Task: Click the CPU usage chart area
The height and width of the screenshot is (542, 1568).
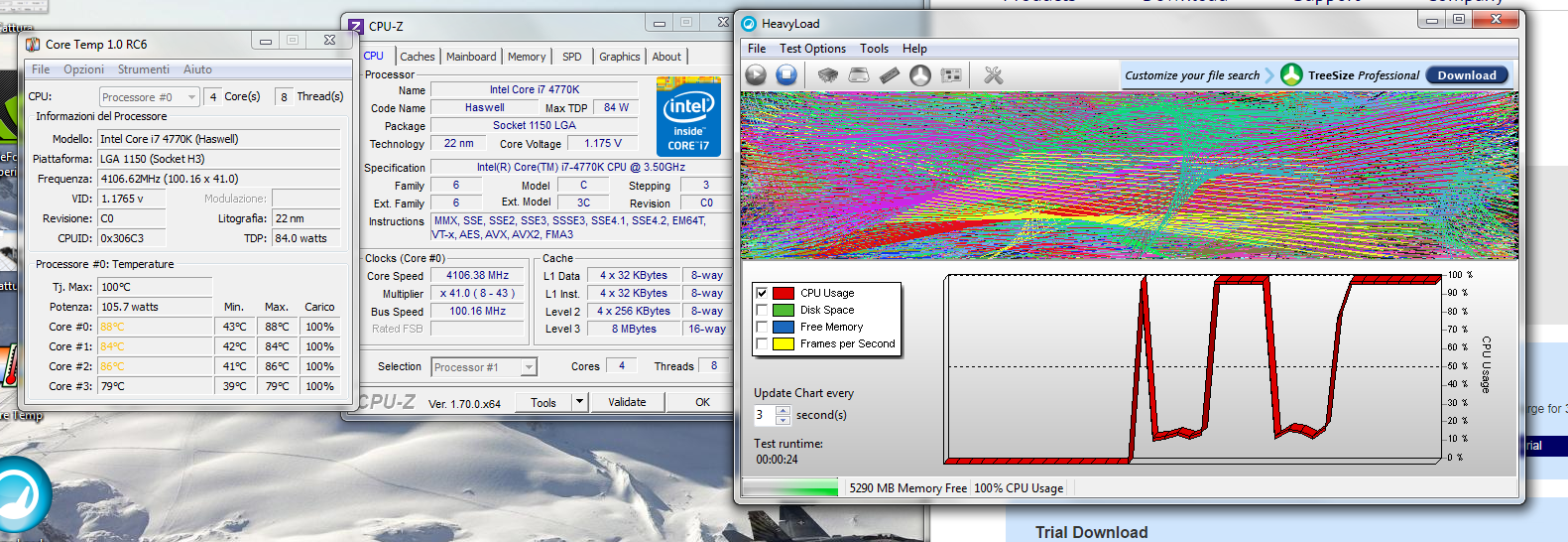Action: (1193, 369)
